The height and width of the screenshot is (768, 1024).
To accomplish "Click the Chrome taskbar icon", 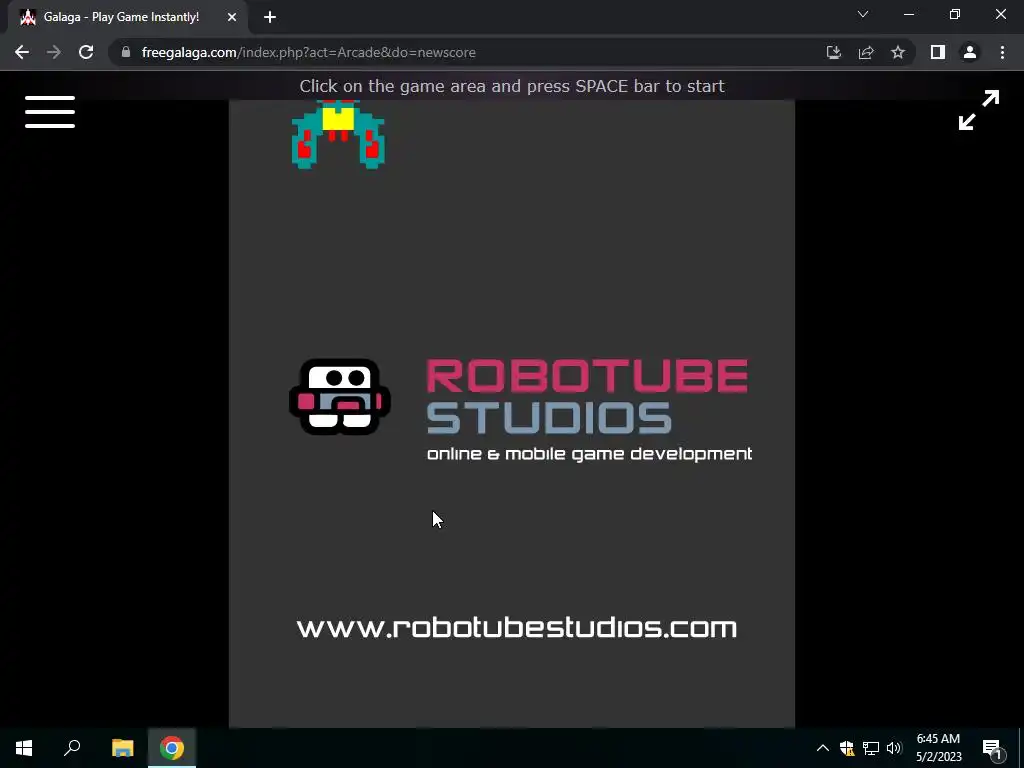I will 172,748.
